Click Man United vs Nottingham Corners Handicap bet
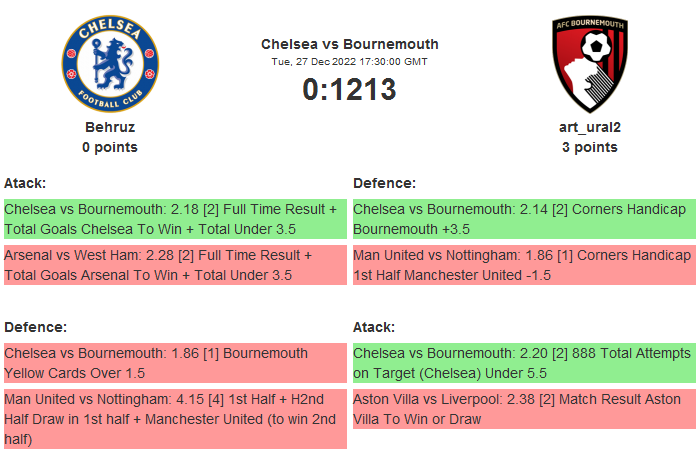Viewport: 700px width, 460px height. [523, 265]
